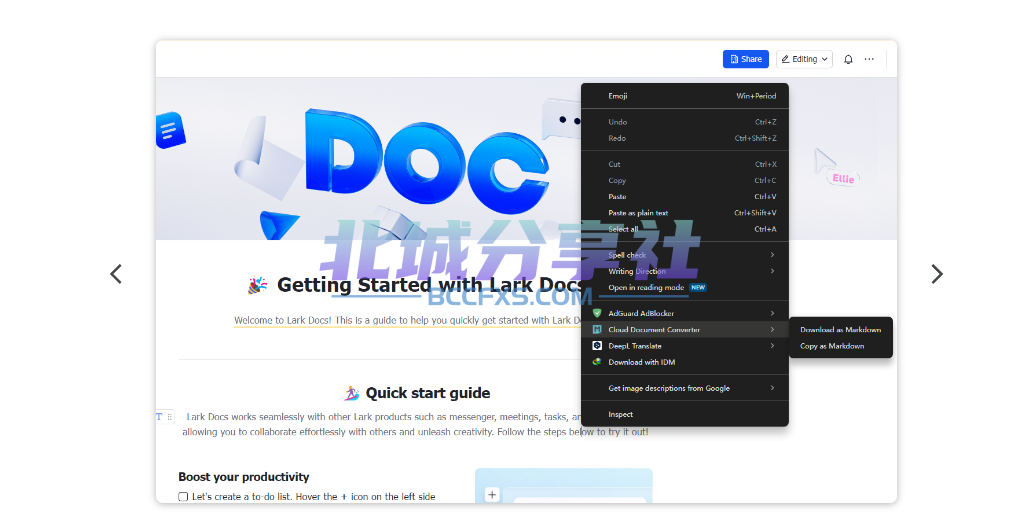Click the AdGuard AdBlocker shield icon
This screenshot has height=519, width=1023.
click(597, 313)
